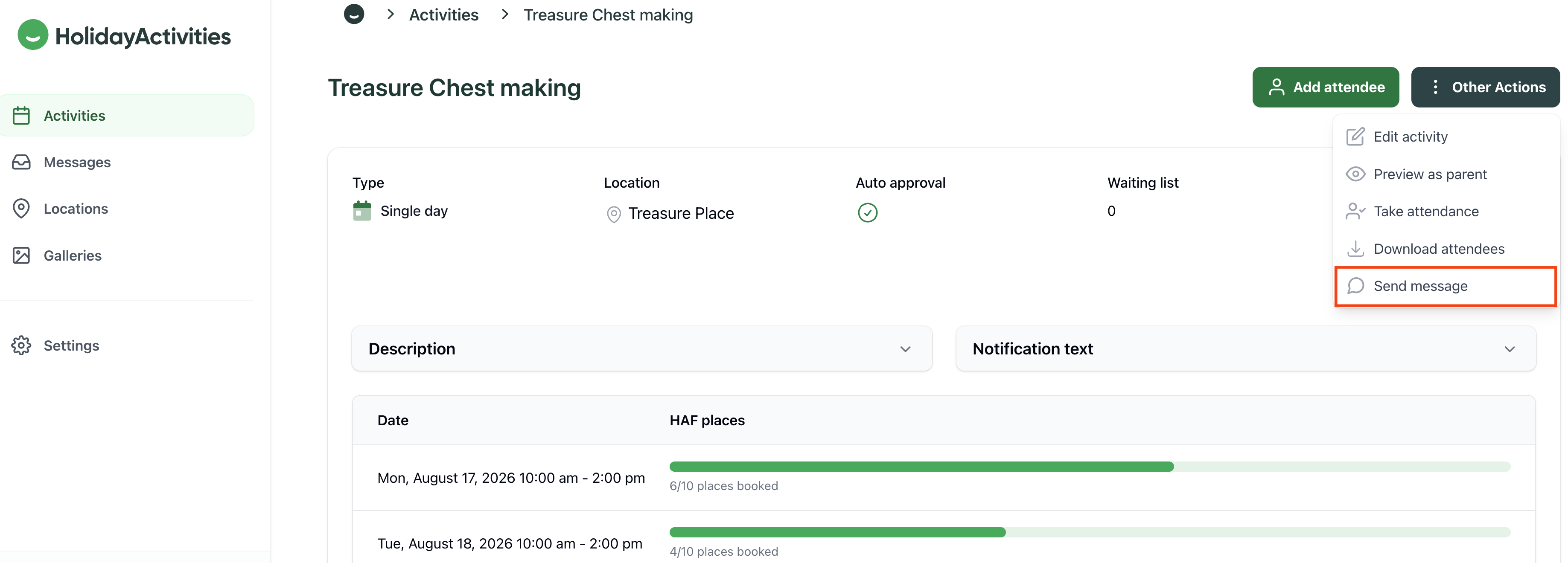Click the Location field label
The width and height of the screenshot is (1568, 563).
click(x=631, y=183)
